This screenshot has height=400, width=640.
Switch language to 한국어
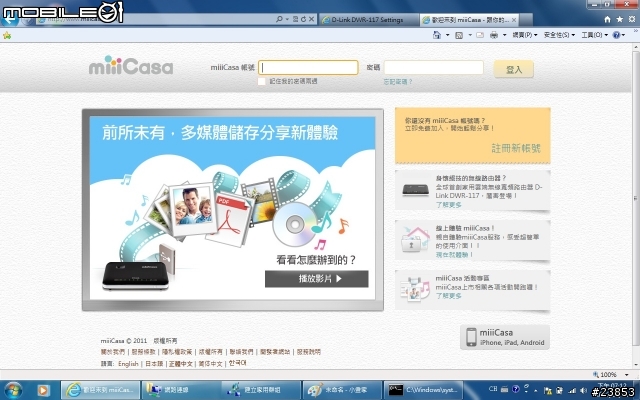pyautogui.click(x=237, y=363)
